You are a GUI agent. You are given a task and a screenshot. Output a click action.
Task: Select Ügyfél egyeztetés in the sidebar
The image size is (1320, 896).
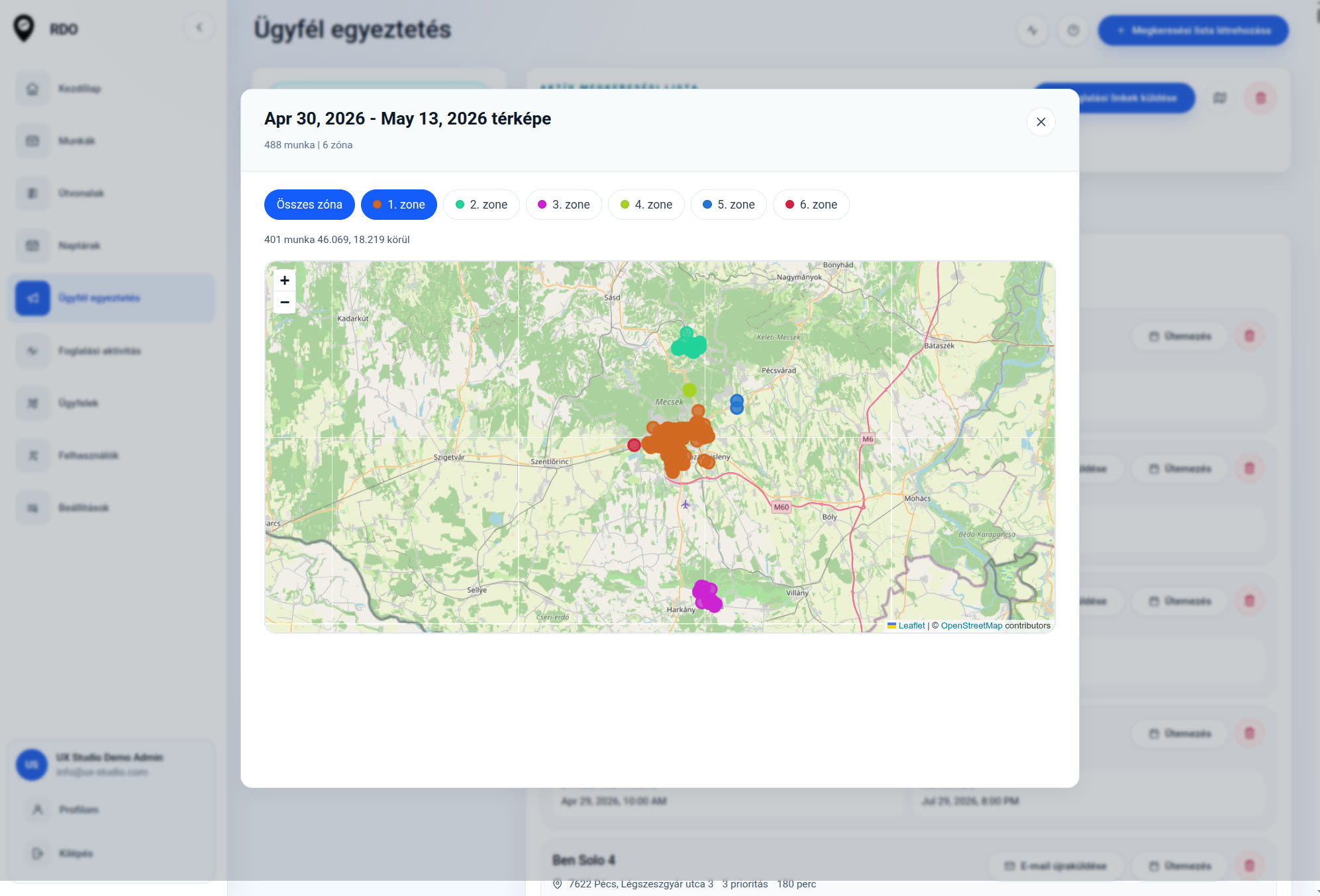point(111,298)
